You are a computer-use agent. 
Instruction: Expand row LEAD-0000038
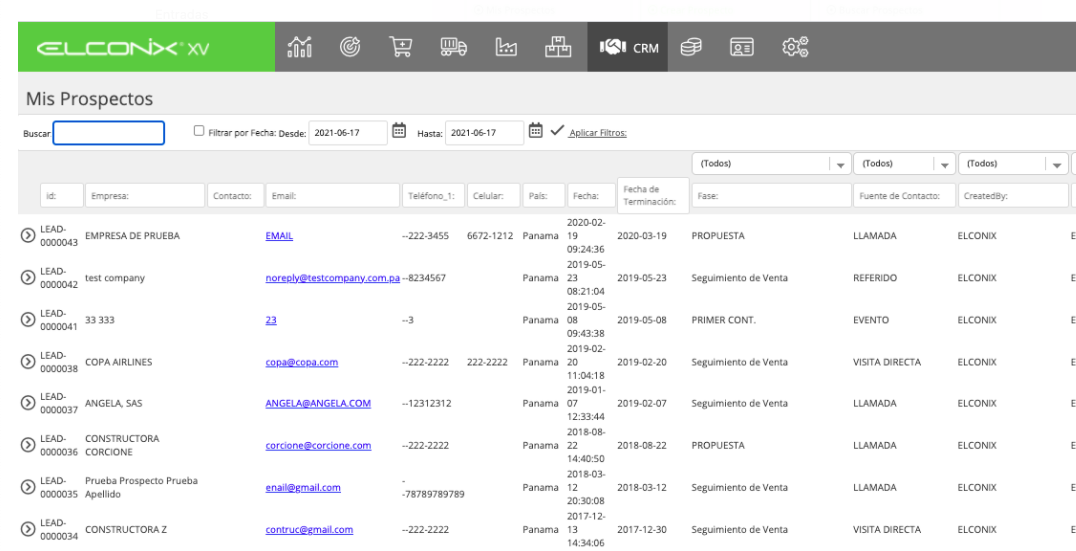pyautogui.click(x=27, y=362)
